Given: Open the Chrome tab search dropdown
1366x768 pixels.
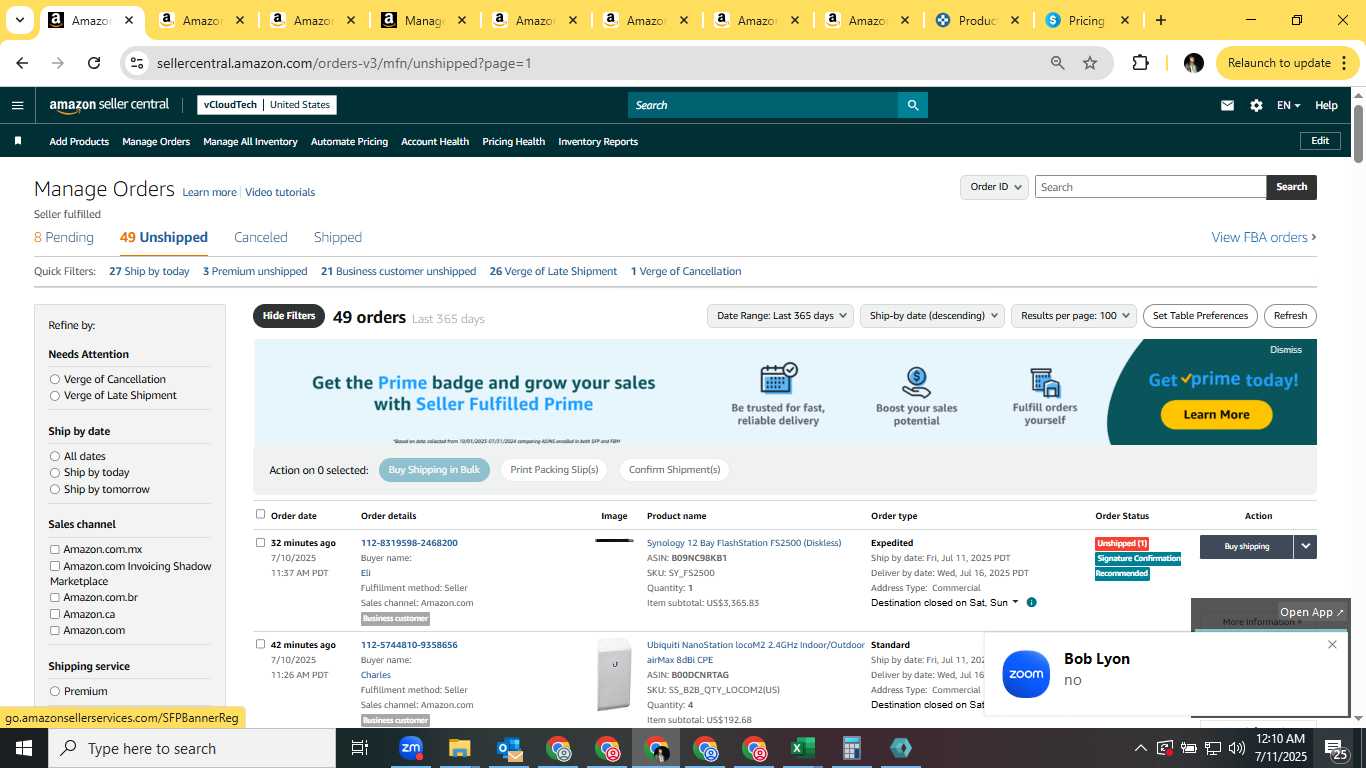Looking at the screenshot, I should (19, 20).
